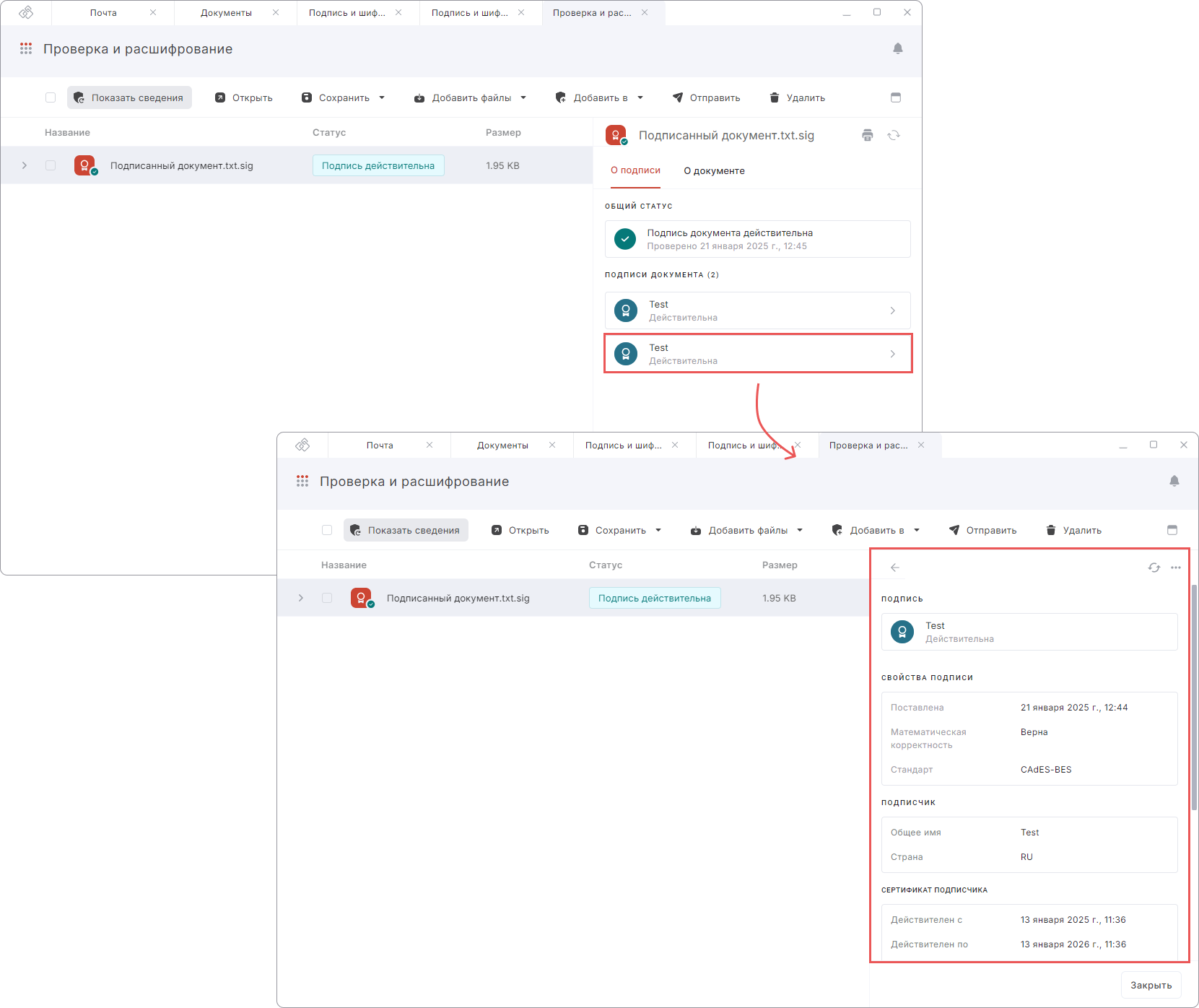The width and height of the screenshot is (1199, 1008).
Task: Click the signed file icon in top window row
Action: coord(85,165)
